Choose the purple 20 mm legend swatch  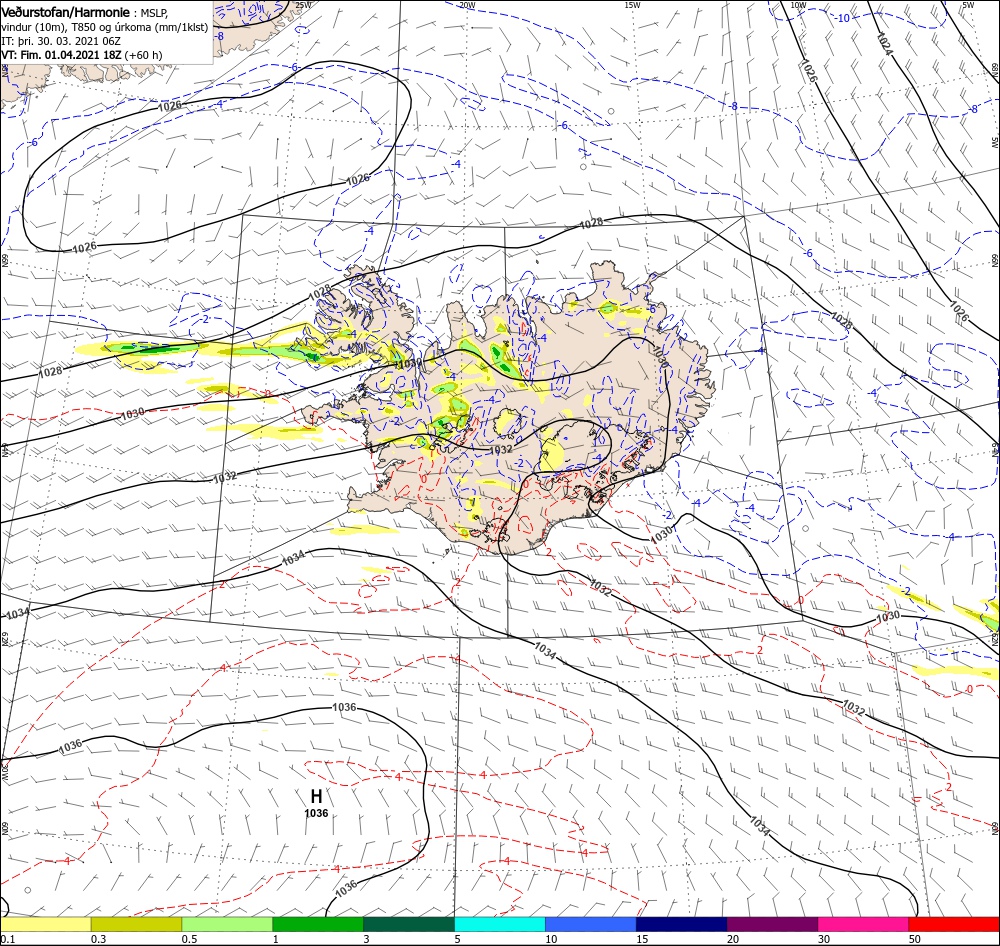coord(772,924)
